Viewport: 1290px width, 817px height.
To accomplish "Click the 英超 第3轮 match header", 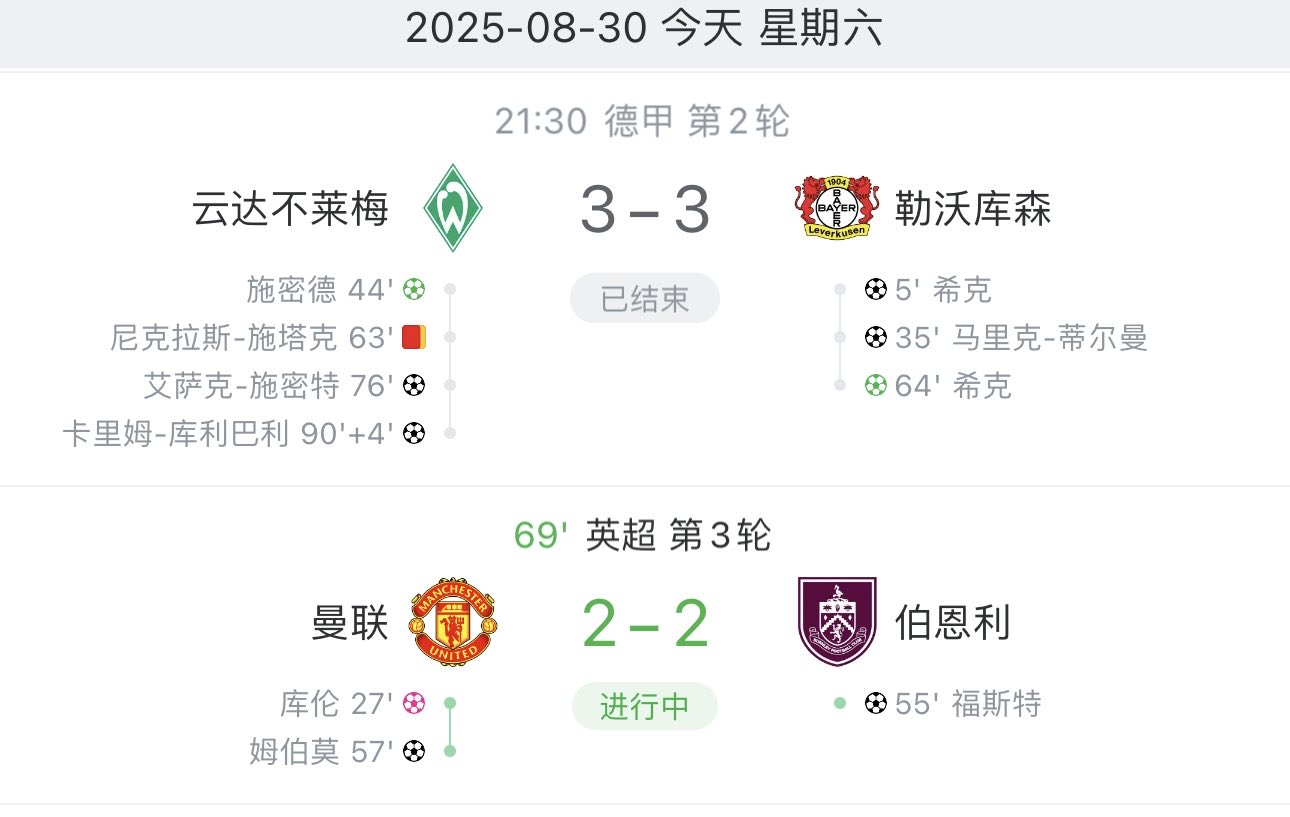I will (643, 536).
